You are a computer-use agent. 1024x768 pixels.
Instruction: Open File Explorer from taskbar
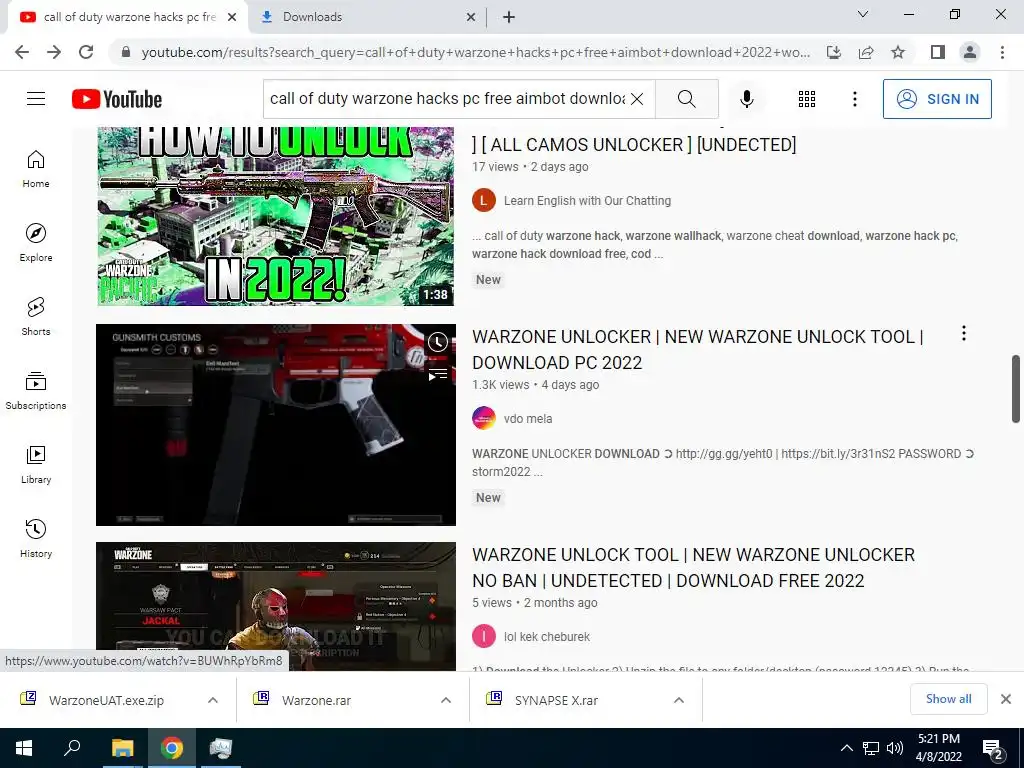click(122, 748)
